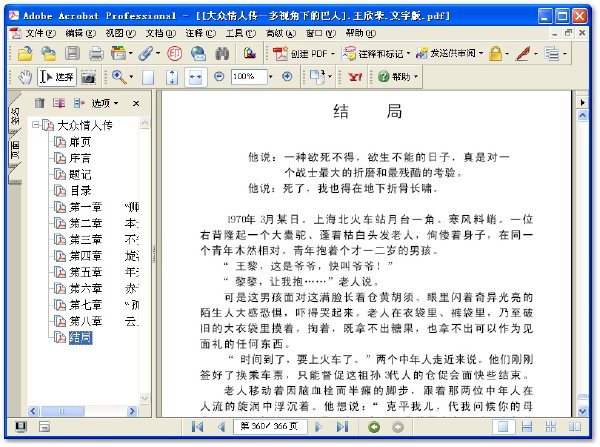Click the Actual Size page icon
The image size is (600, 447).
[148, 77]
